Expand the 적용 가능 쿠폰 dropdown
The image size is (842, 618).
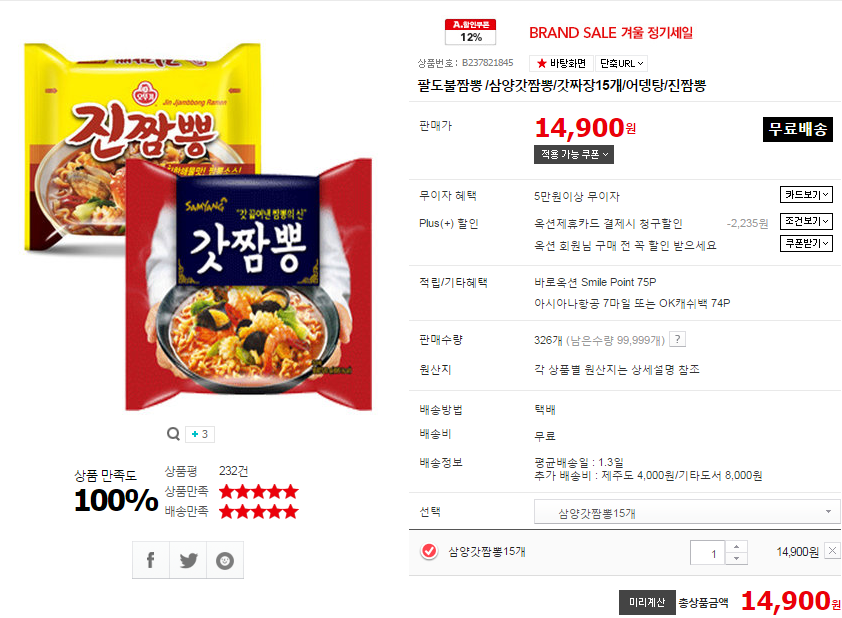click(x=574, y=155)
